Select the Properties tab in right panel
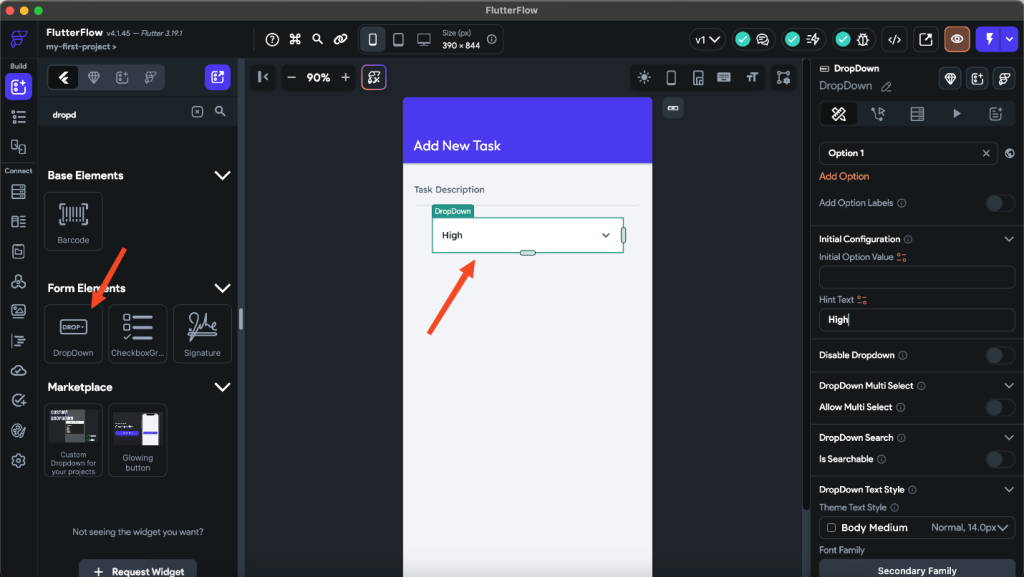This screenshot has height=577, width=1024. pos(839,114)
